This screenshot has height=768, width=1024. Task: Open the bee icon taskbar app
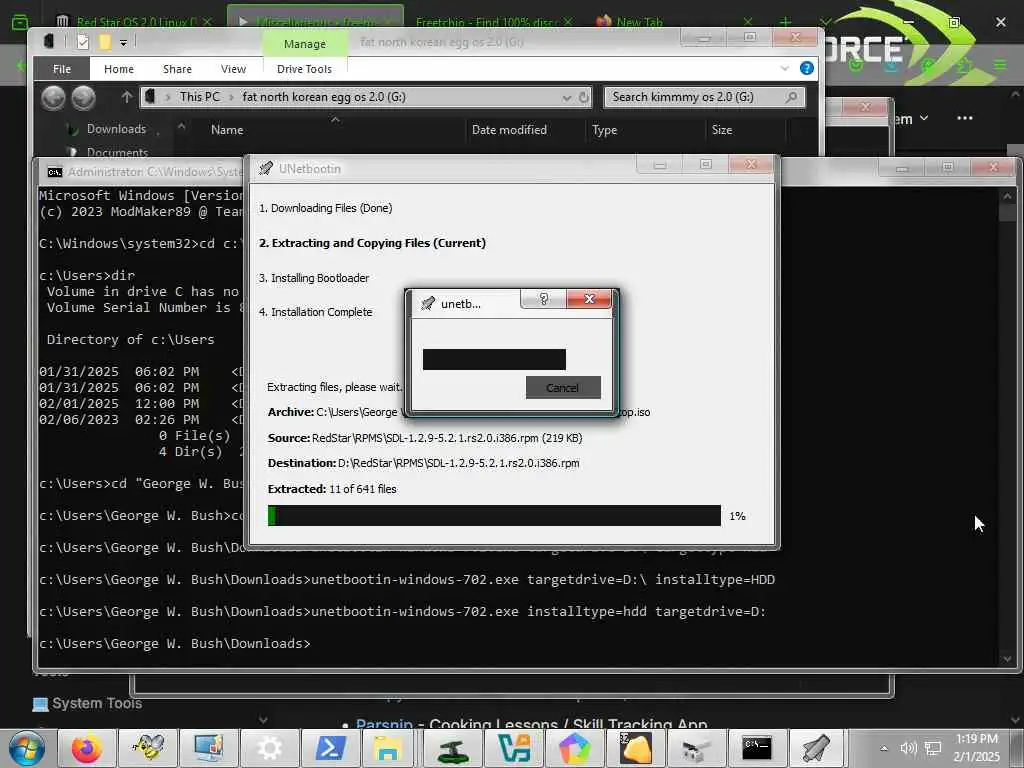click(x=148, y=748)
